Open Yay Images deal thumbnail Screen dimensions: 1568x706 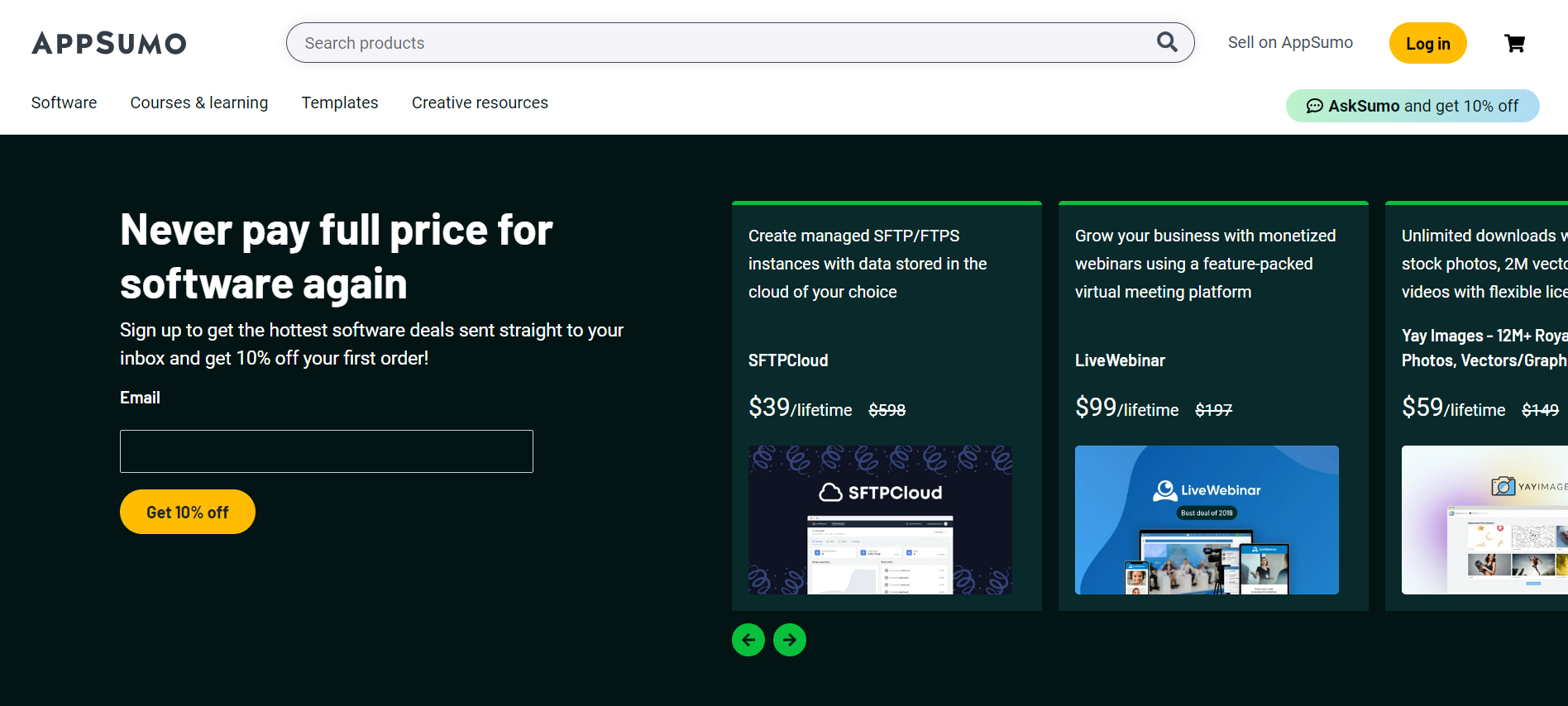(x=1484, y=520)
